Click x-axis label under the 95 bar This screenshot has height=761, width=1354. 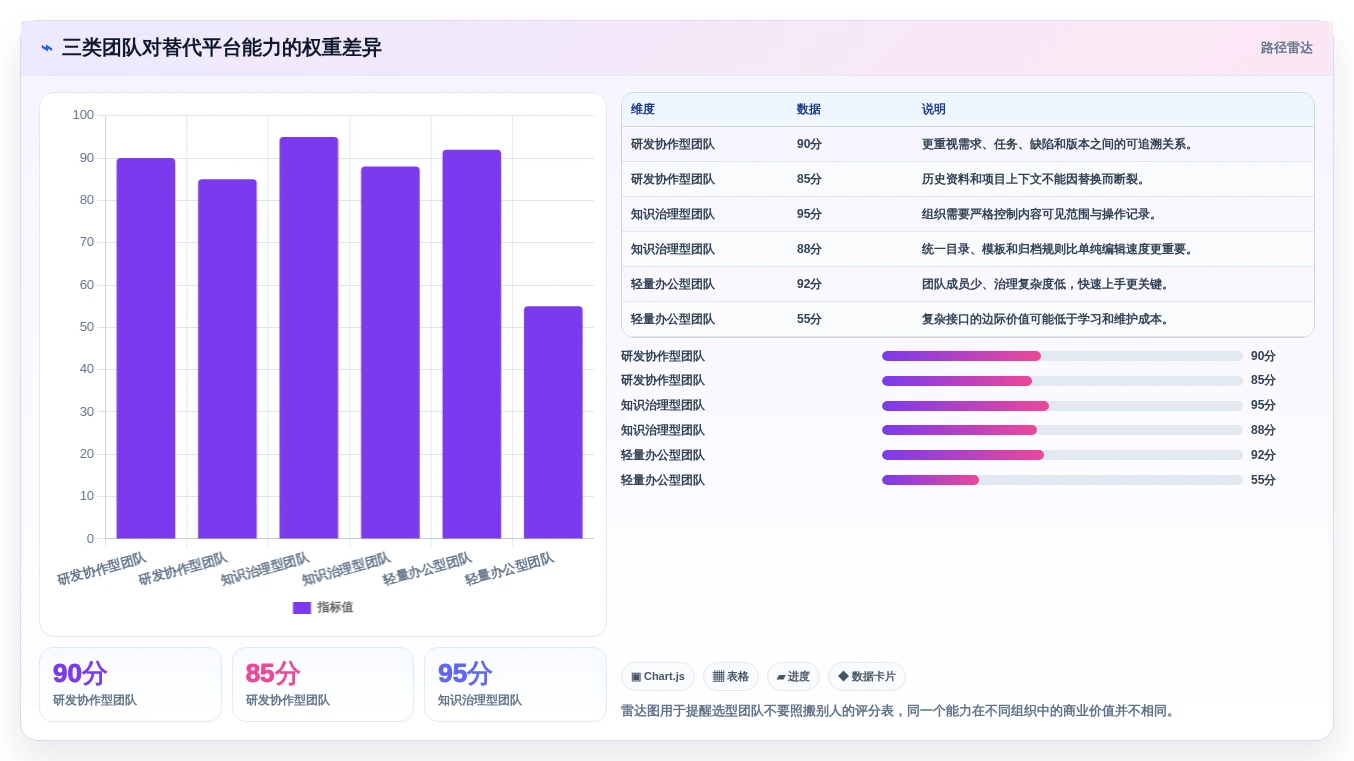coord(265,568)
